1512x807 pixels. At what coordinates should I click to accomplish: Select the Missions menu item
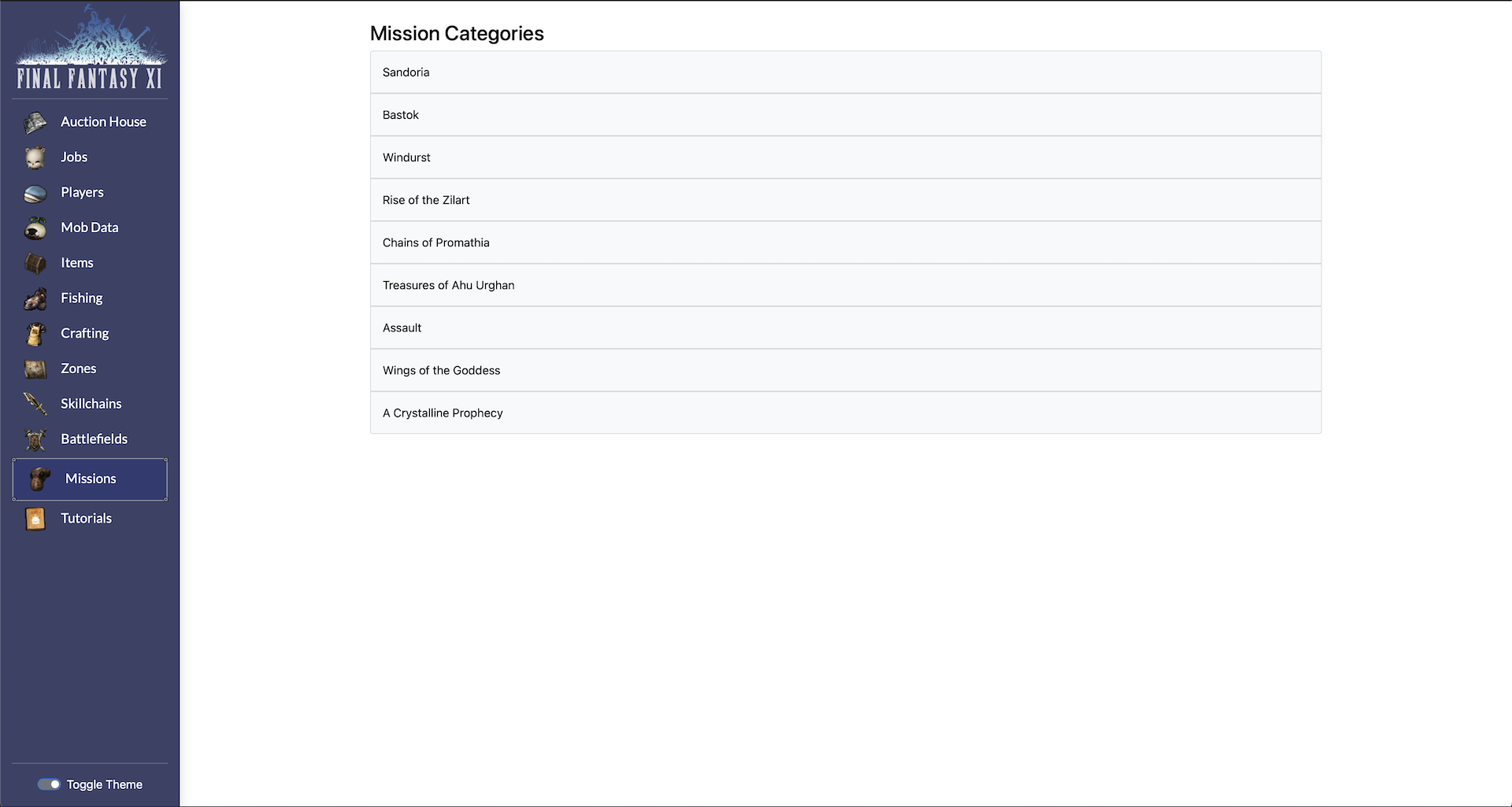coord(90,479)
